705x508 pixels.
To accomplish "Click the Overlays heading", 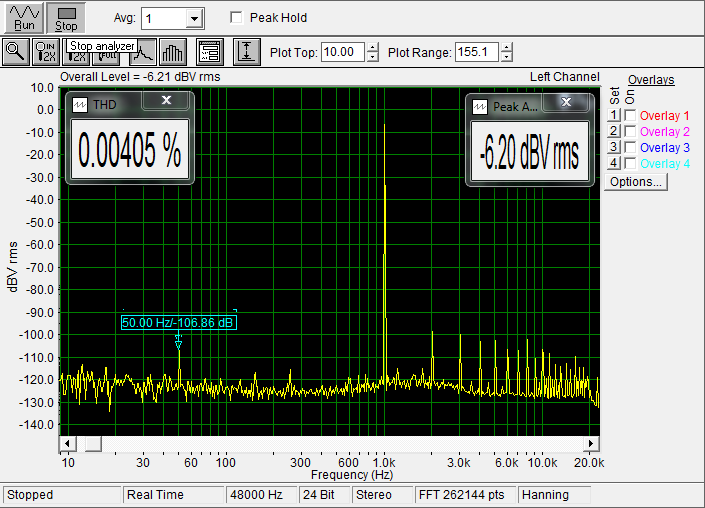I will click(651, 80).
